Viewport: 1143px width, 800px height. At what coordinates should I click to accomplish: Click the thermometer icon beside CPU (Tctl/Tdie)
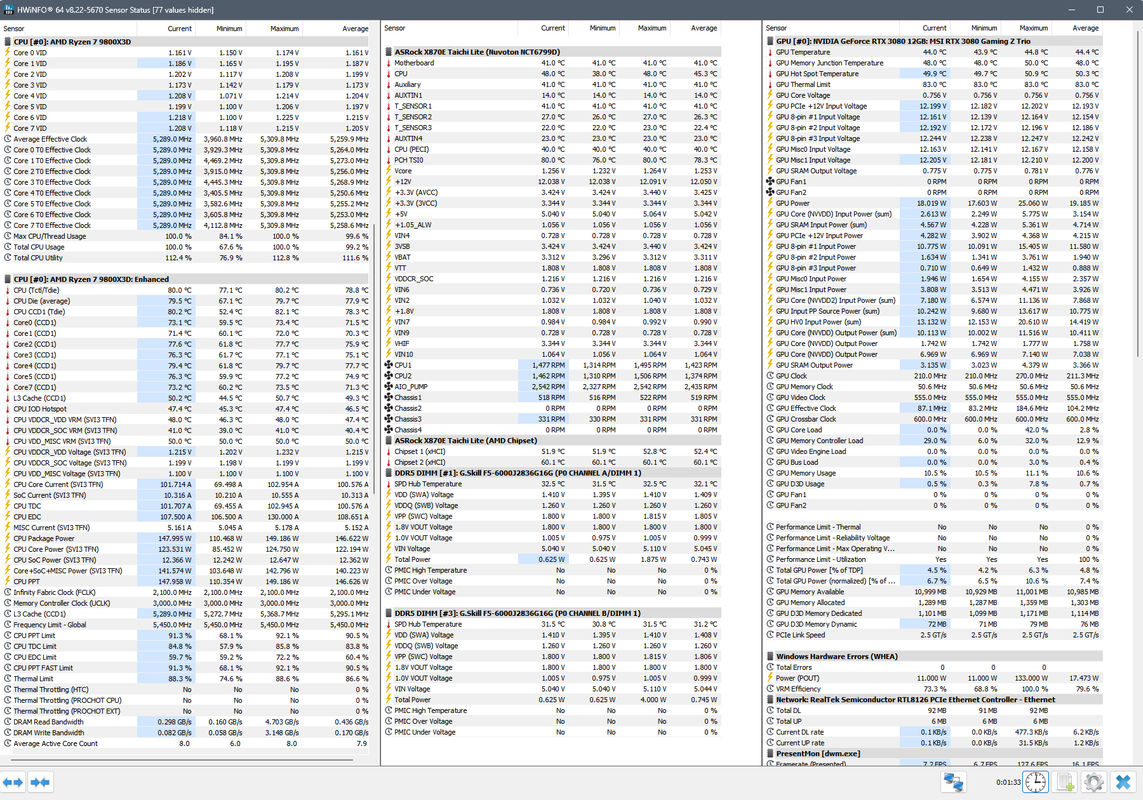point(8,290)
